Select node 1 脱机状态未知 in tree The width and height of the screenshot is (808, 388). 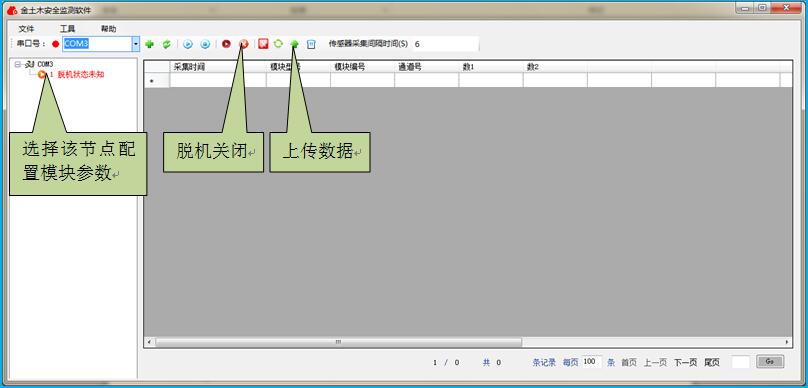pos(77,75)
